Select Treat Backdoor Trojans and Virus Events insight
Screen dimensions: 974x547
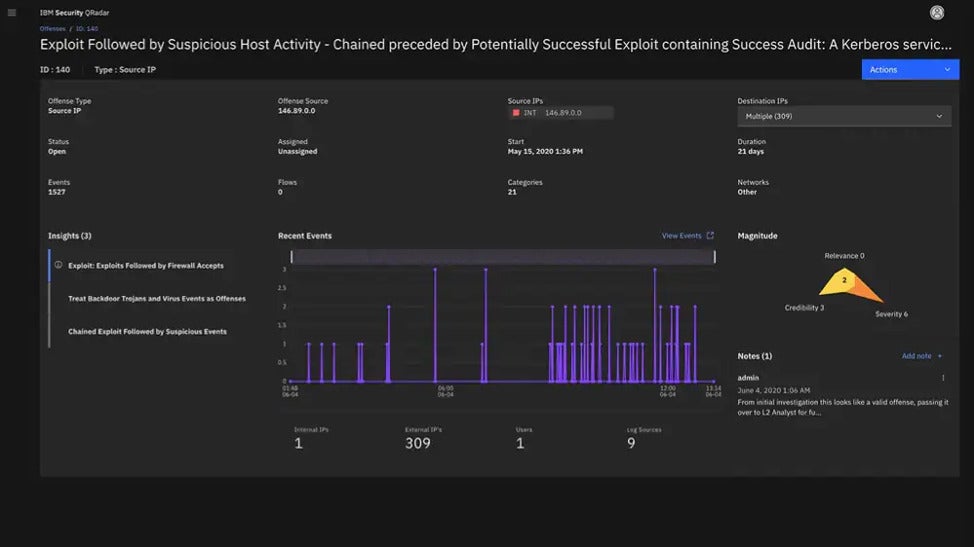(x=157, y=299)
